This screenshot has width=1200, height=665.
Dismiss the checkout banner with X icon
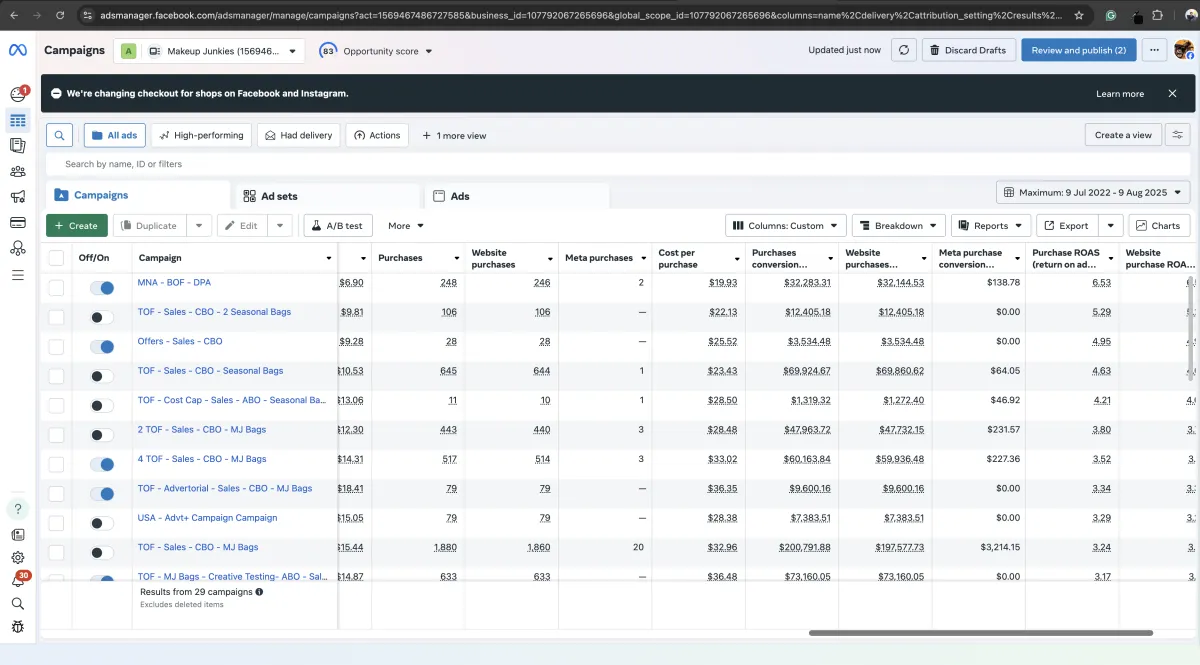[x=1172, y=93]
